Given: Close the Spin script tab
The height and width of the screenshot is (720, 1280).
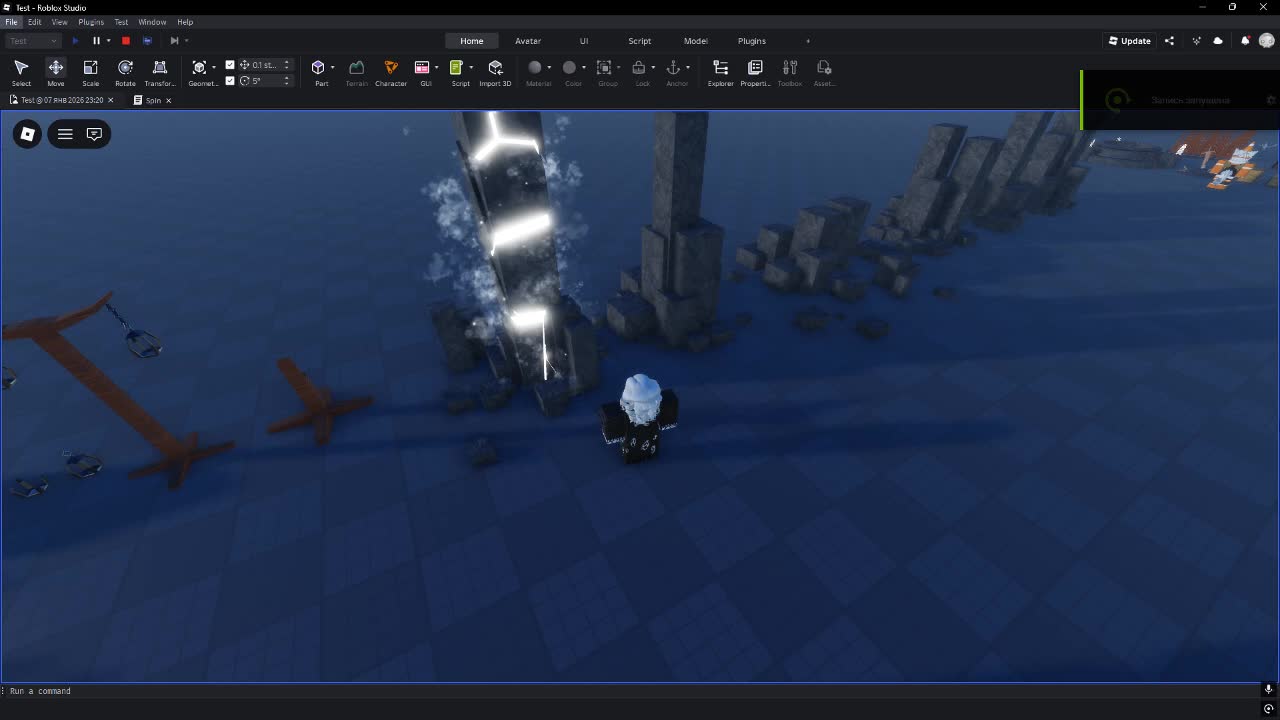Looking at the screenshot, I should point(168,100).
